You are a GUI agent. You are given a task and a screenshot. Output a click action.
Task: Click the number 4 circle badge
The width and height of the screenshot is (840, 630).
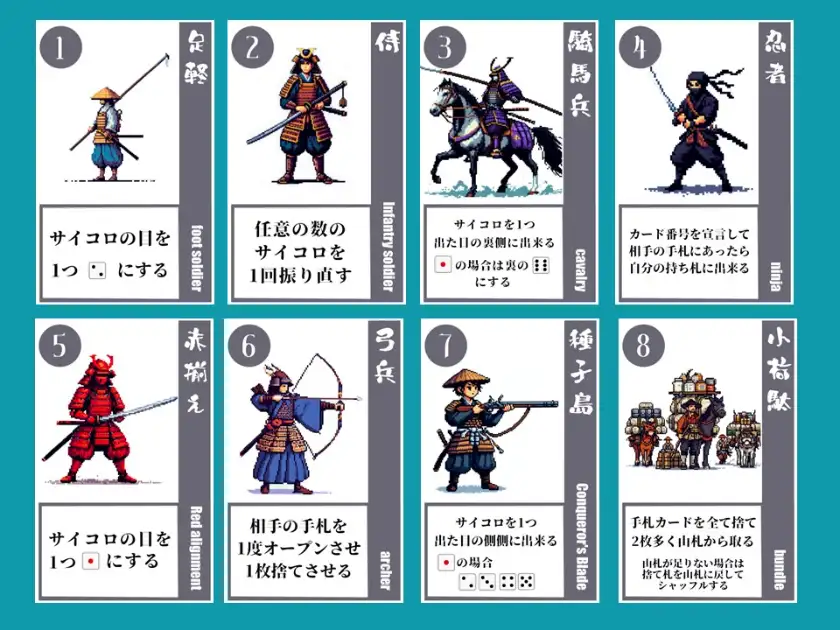coord(640,48)
